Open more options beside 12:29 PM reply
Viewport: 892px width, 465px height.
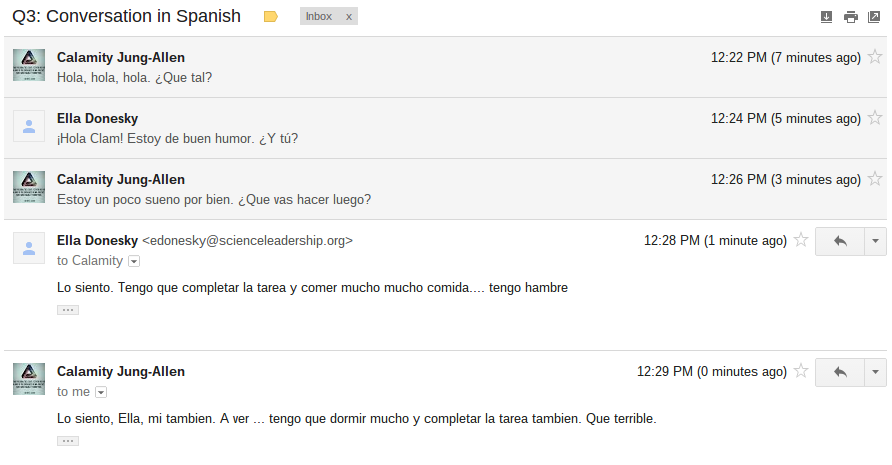(x=876, y=372)
